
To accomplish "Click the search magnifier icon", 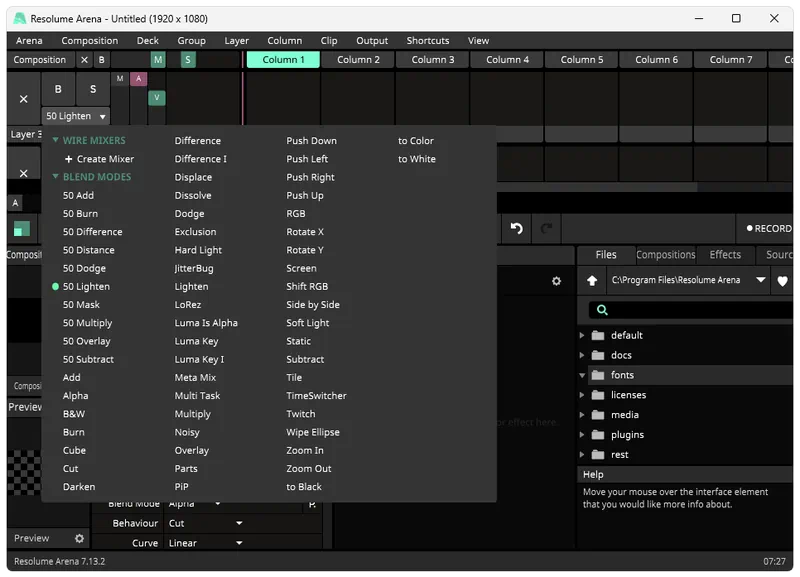I will (x=602, y=310).
